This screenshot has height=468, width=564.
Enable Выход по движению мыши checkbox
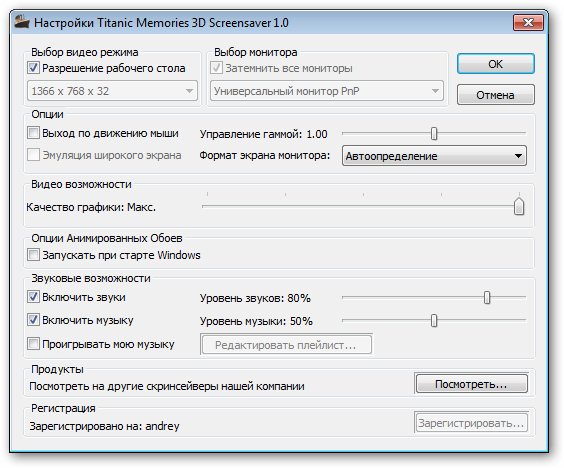coord(33,133)
